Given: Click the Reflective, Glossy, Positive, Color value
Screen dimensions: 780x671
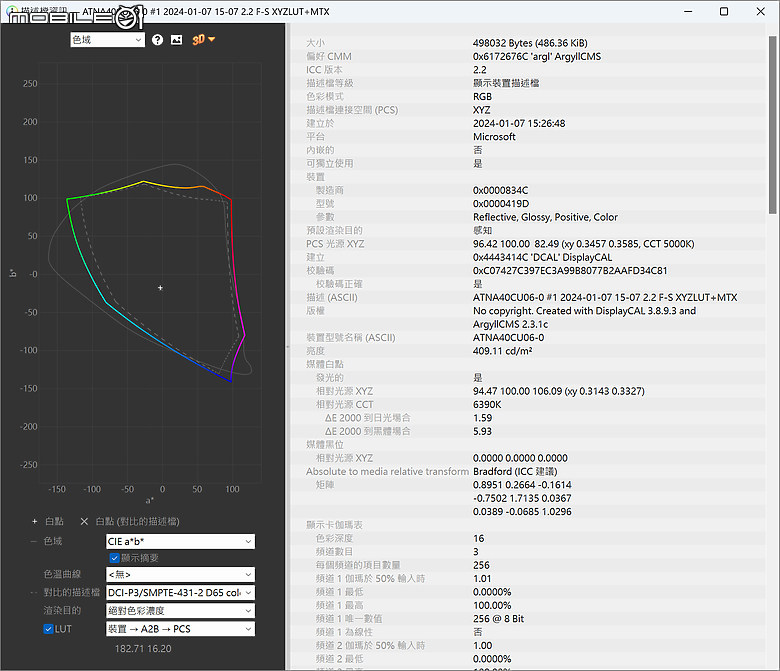Looking at the screenshot, I should [545, 217].
